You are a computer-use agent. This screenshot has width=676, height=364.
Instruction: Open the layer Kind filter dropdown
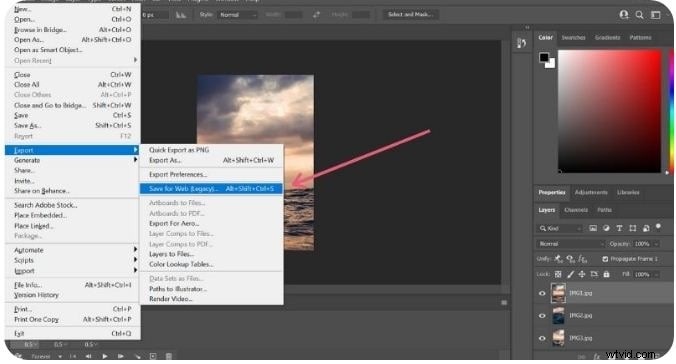[x=560, y=228]
